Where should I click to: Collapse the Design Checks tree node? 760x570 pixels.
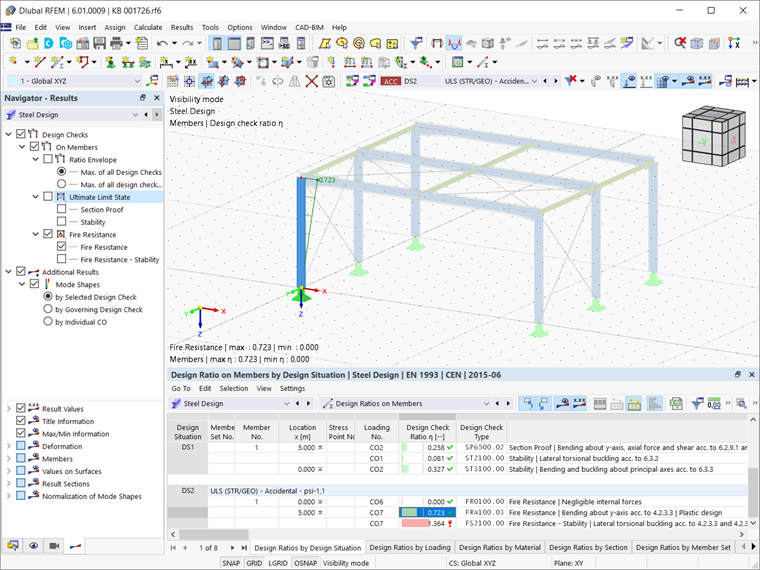pos(10,134)
